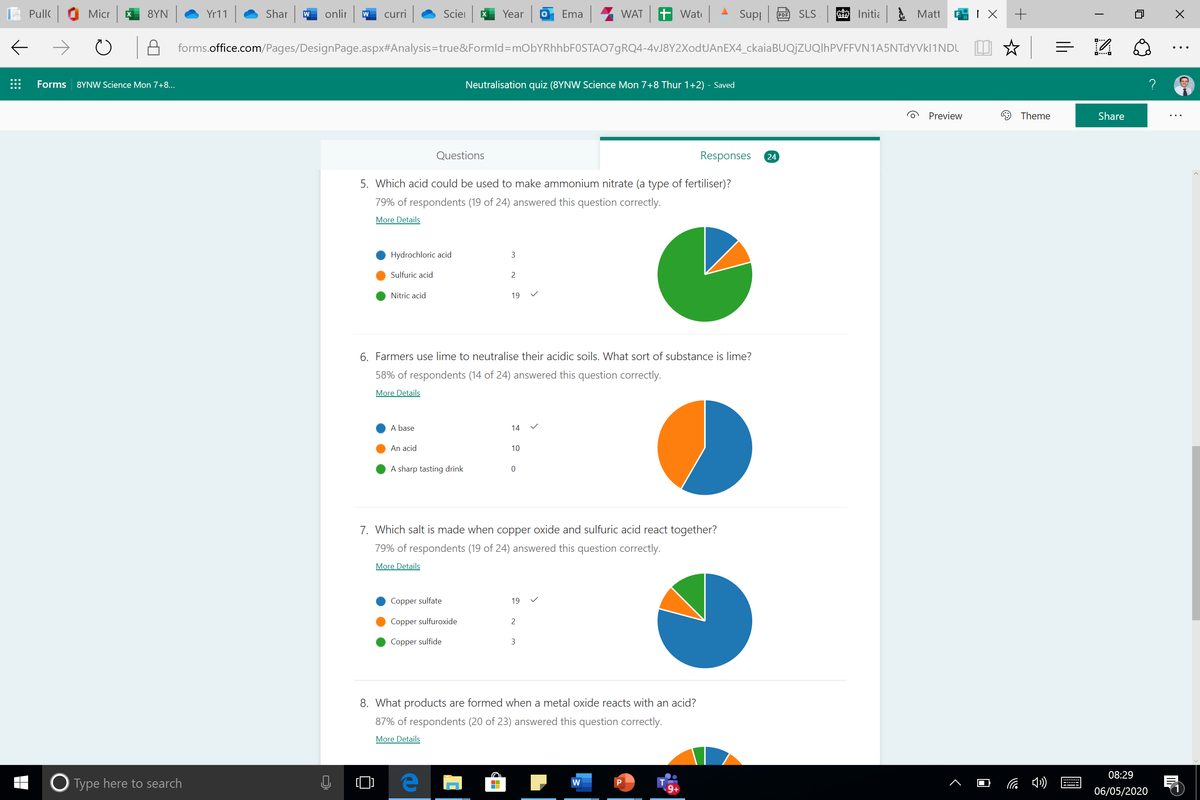Image resolution: width=1200 pixels, height=800 pixels.
Task: Switch to the Questions tab
Action: (x=460, y=155)
